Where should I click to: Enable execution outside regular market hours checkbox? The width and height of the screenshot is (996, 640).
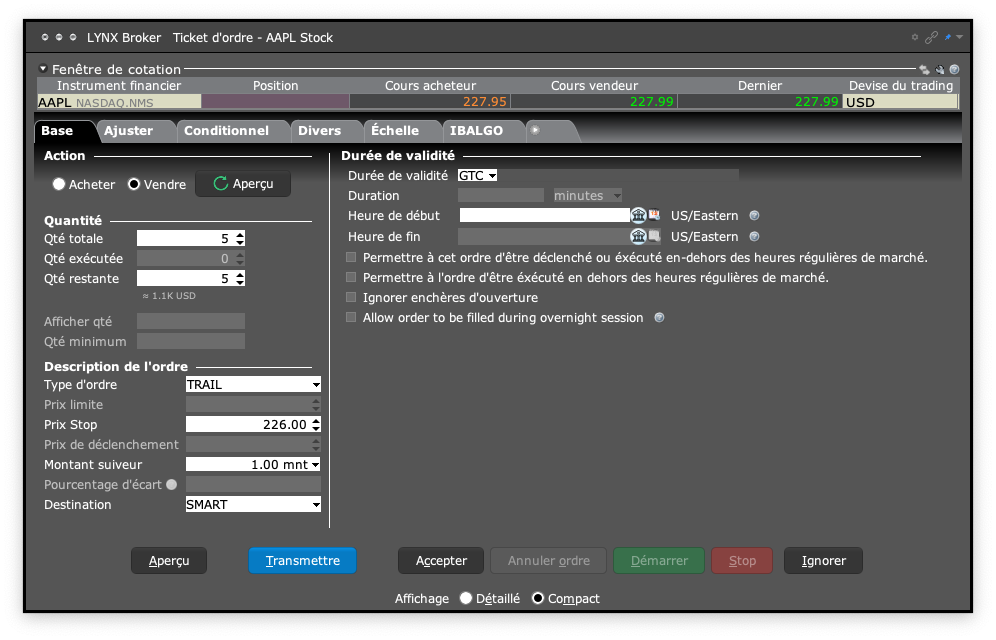(x=351, y=277)
